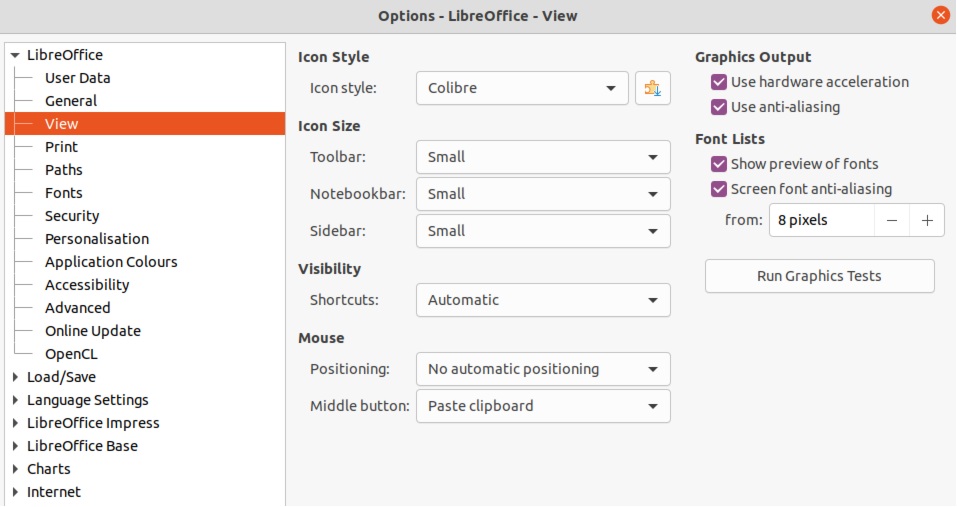
Task: Click the add icon theme extension button
Action: click(652, 88)
